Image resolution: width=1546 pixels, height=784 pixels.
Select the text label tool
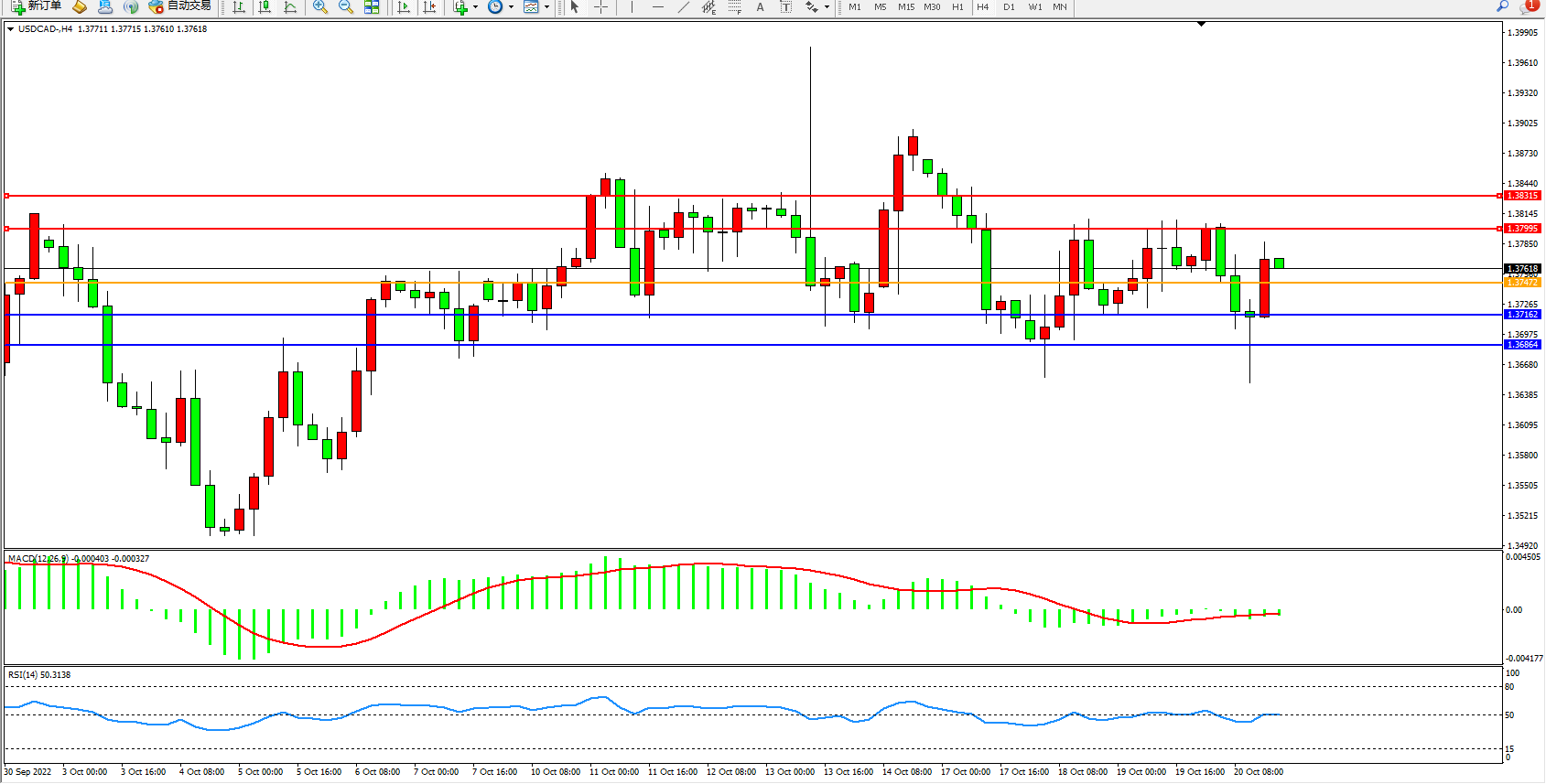tap(785, 7)
